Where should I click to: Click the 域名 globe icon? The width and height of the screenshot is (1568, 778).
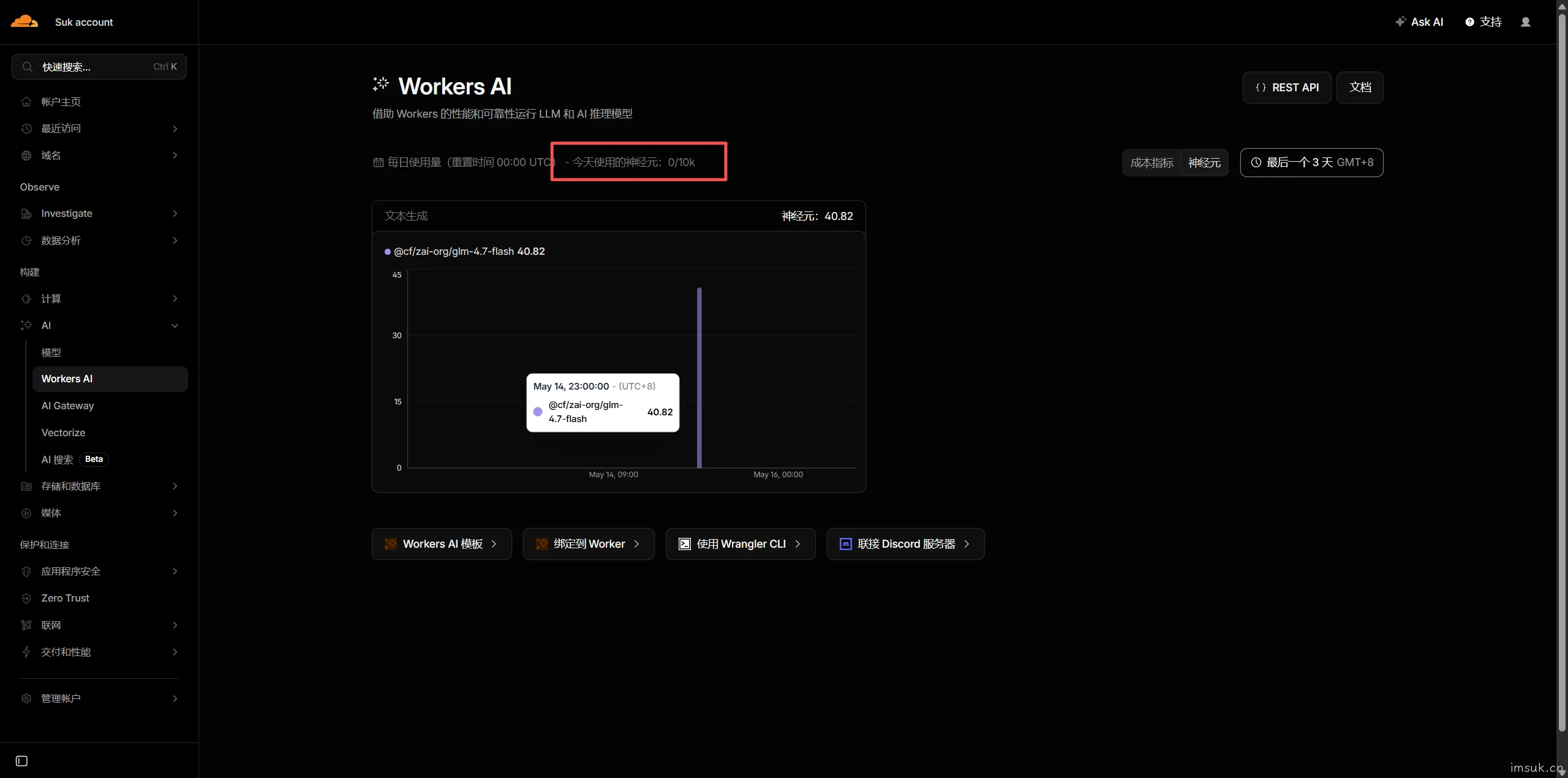pos(26,156)
